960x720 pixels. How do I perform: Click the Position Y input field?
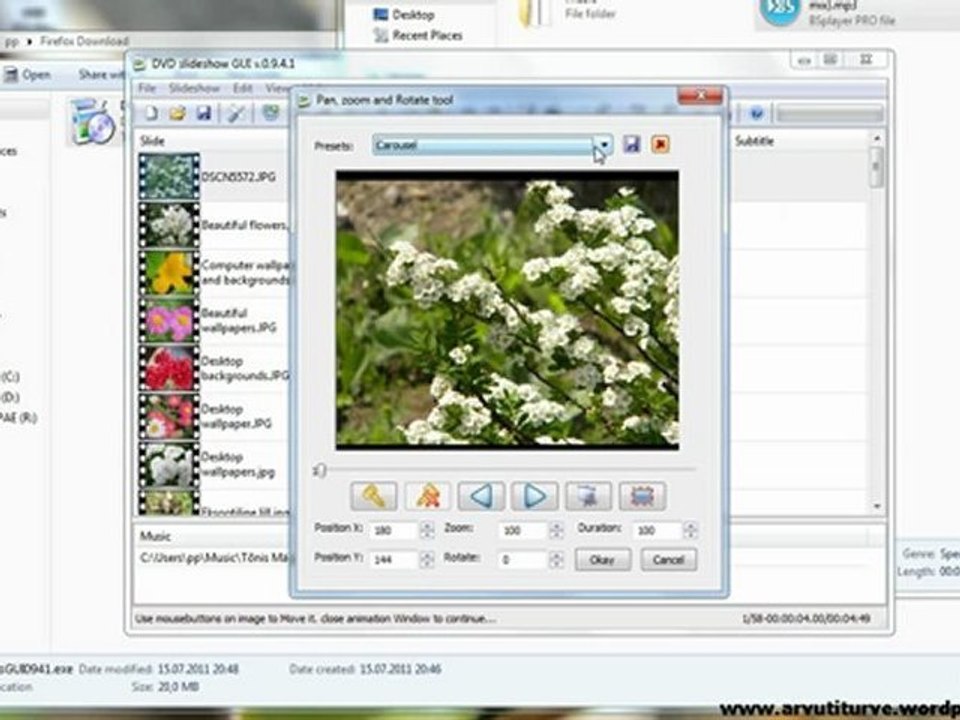click(395, 559)
